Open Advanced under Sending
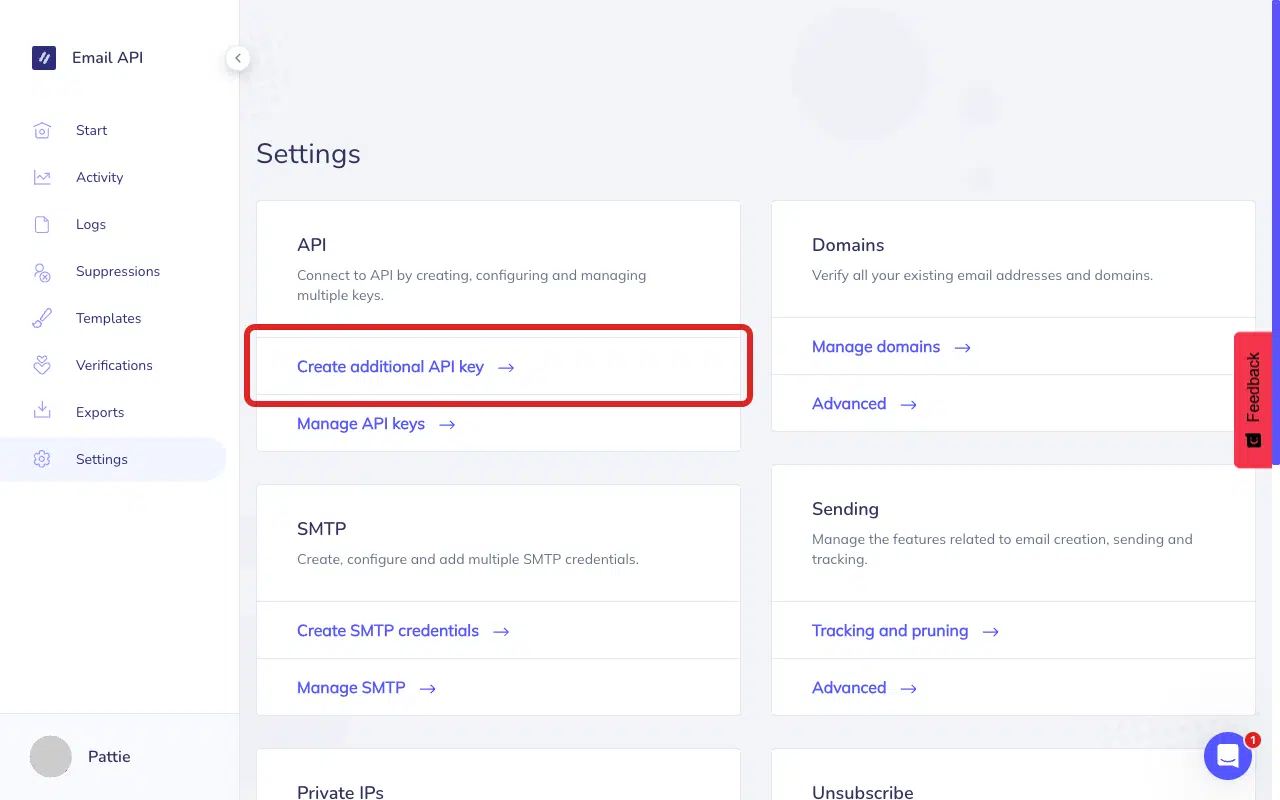 point(849,688)
